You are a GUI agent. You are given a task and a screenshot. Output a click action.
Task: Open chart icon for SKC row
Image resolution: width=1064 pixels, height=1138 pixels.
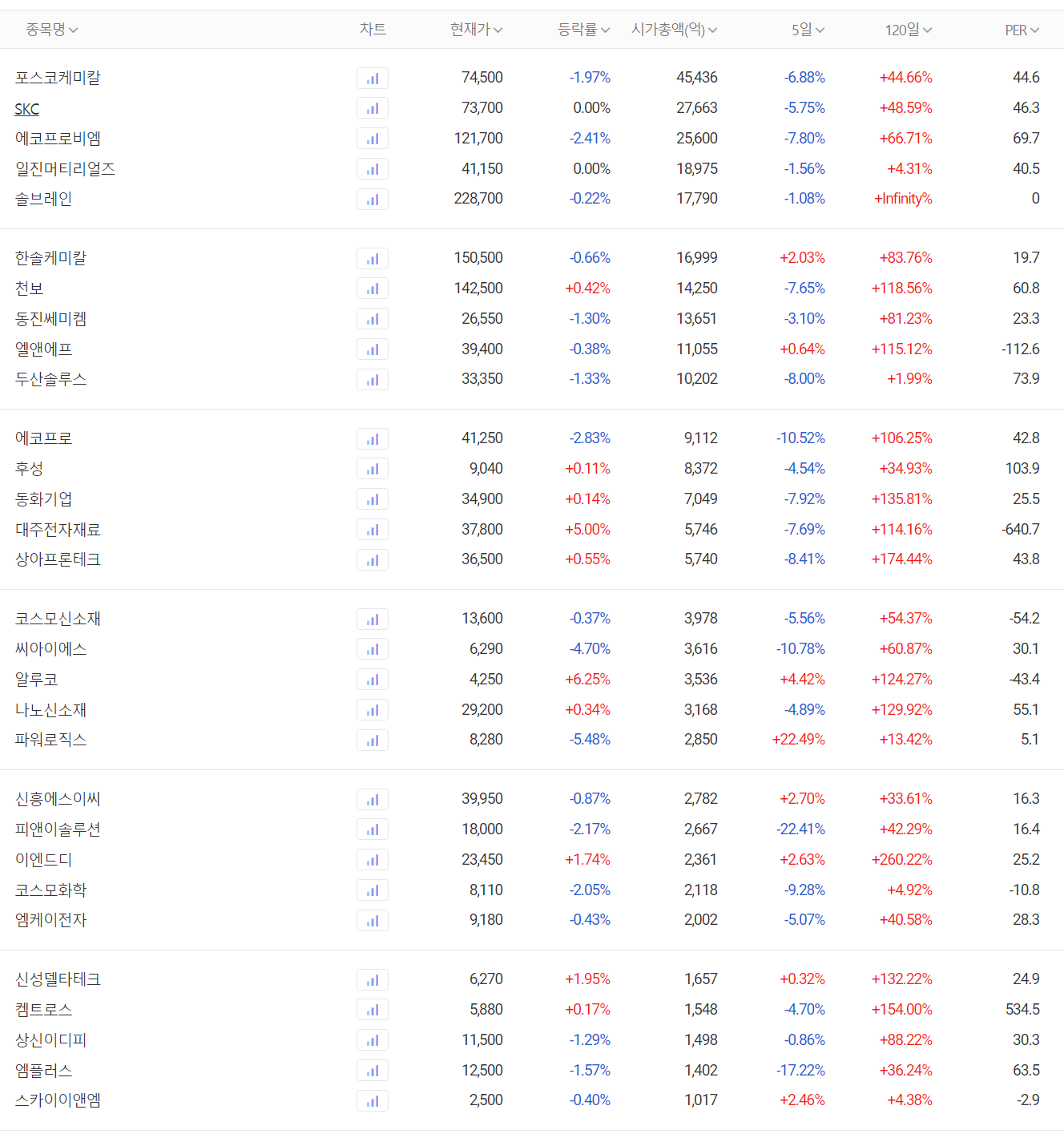point(373,108)
